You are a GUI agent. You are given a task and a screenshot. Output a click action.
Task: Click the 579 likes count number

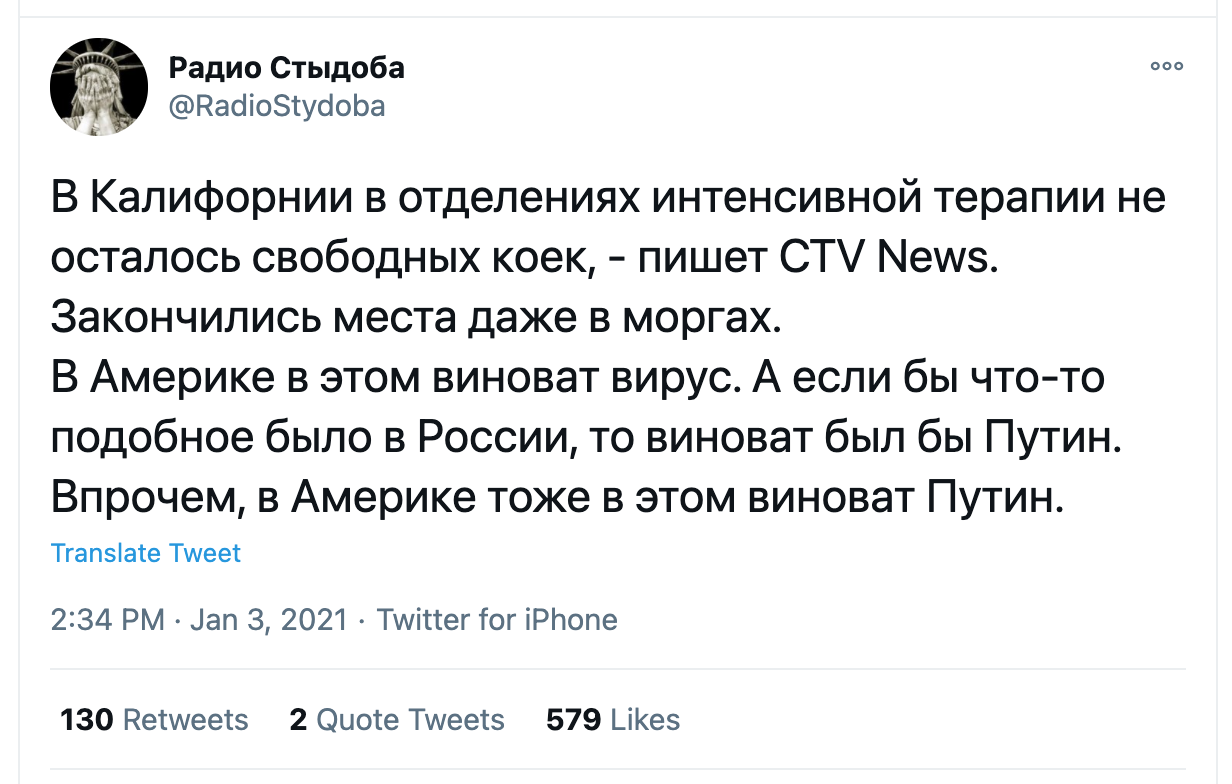point(573,720)
